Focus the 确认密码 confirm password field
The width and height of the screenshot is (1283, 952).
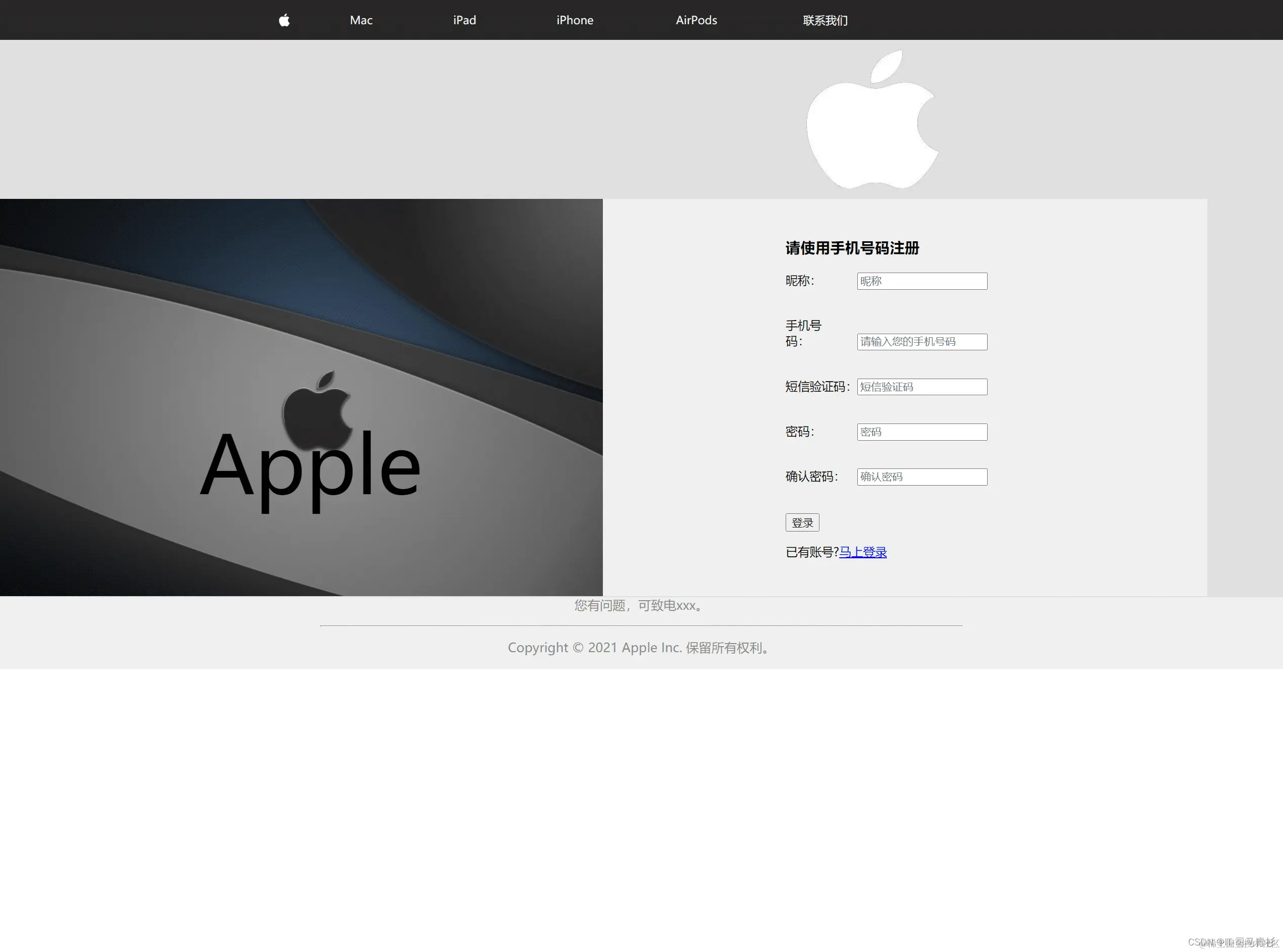[x=921, y=477]
